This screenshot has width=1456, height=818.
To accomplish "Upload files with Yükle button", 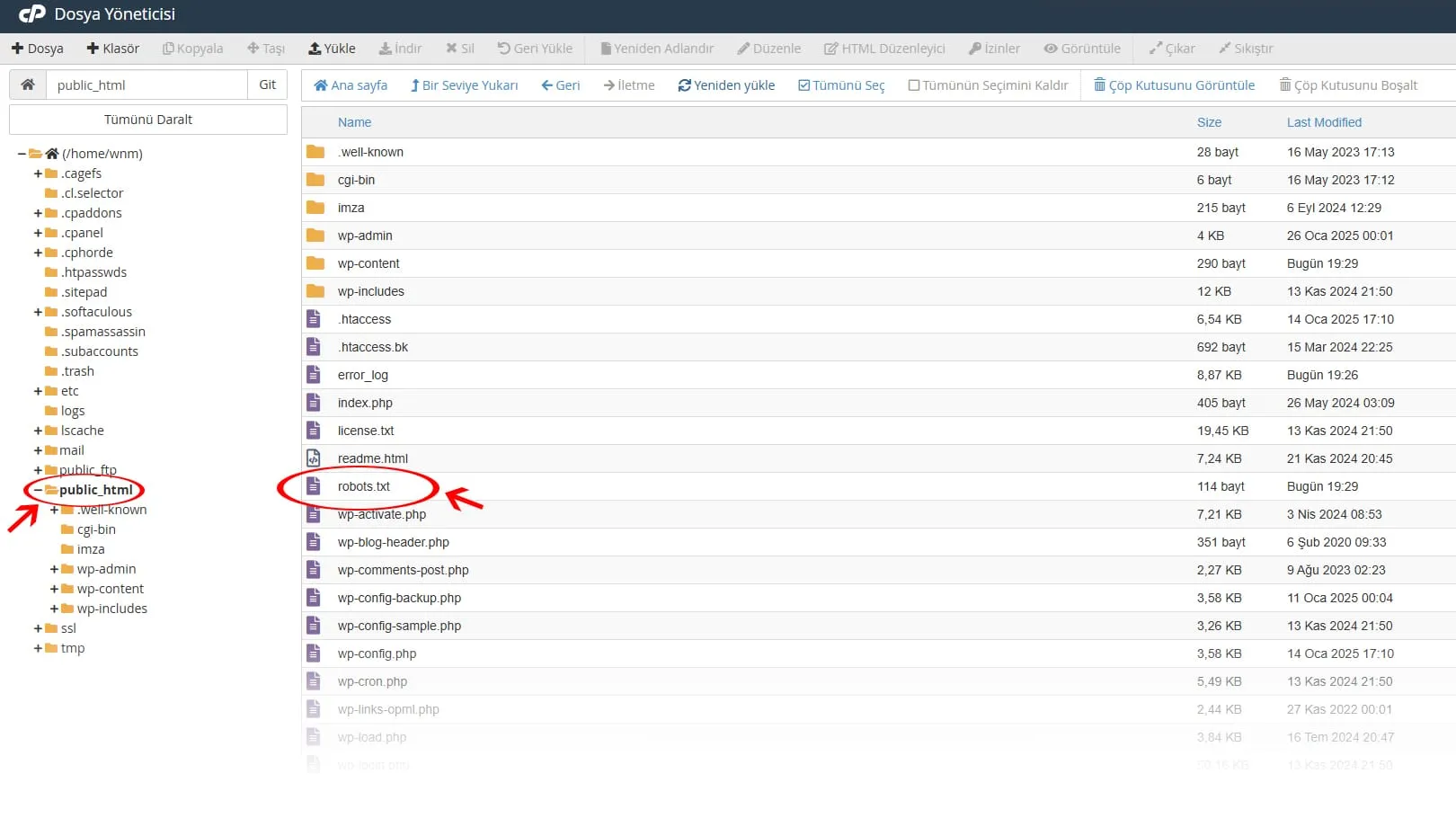I will click(x=332, y=49).
